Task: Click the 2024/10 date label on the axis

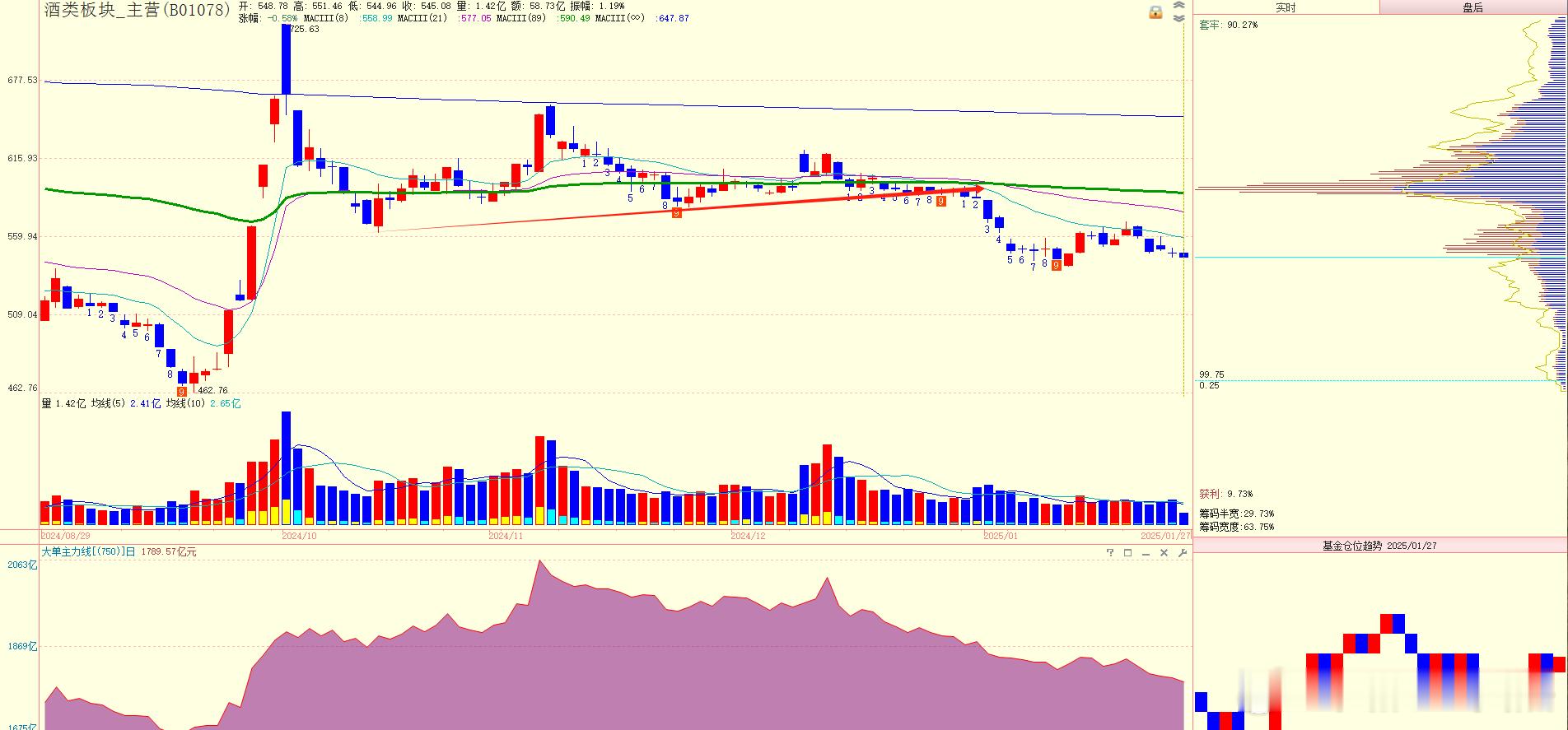Action: [x=299, y=536]
